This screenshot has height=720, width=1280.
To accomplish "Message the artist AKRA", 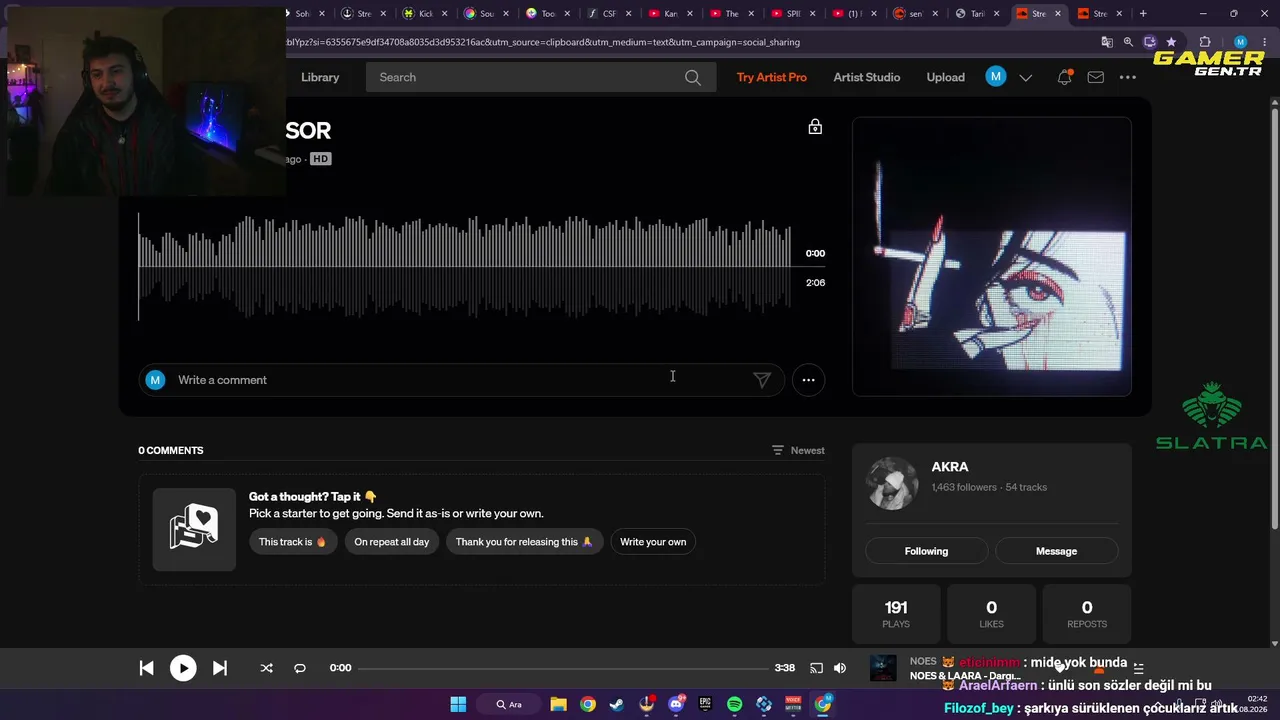I will (1056, 551).
